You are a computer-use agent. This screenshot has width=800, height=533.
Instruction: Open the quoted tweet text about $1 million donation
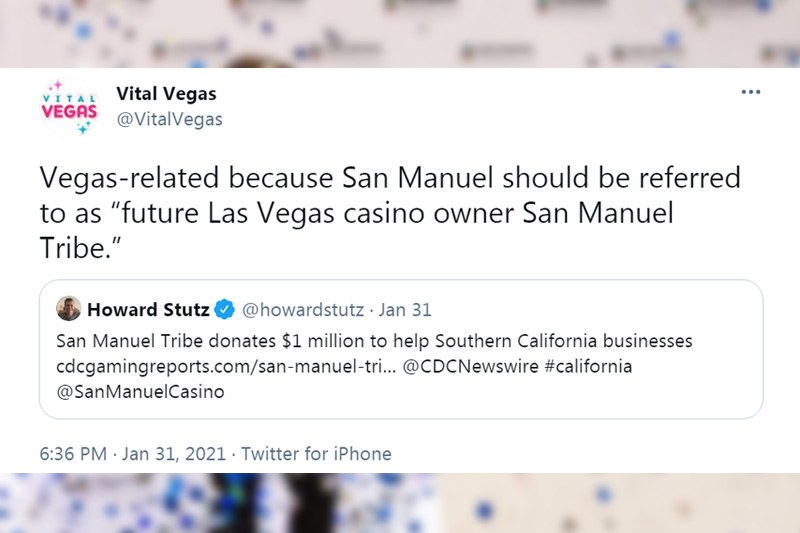point(374,341)
